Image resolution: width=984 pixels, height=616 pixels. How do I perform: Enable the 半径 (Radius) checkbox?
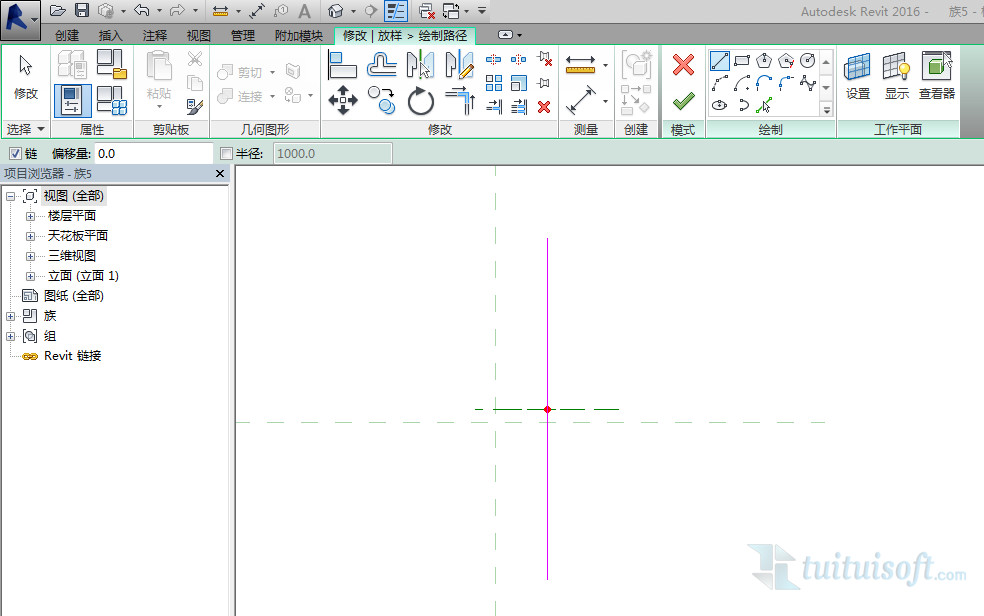point(226,154)
